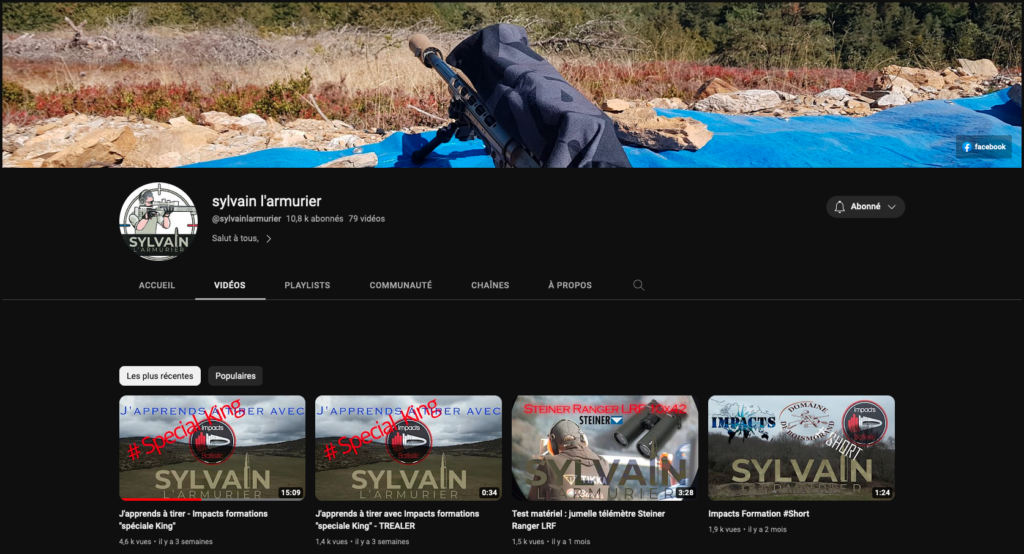Viewport: 1024px width, 554px height.
Task: Click title 'Impacts Formation #Short'
Action: [x=759, y=513]
